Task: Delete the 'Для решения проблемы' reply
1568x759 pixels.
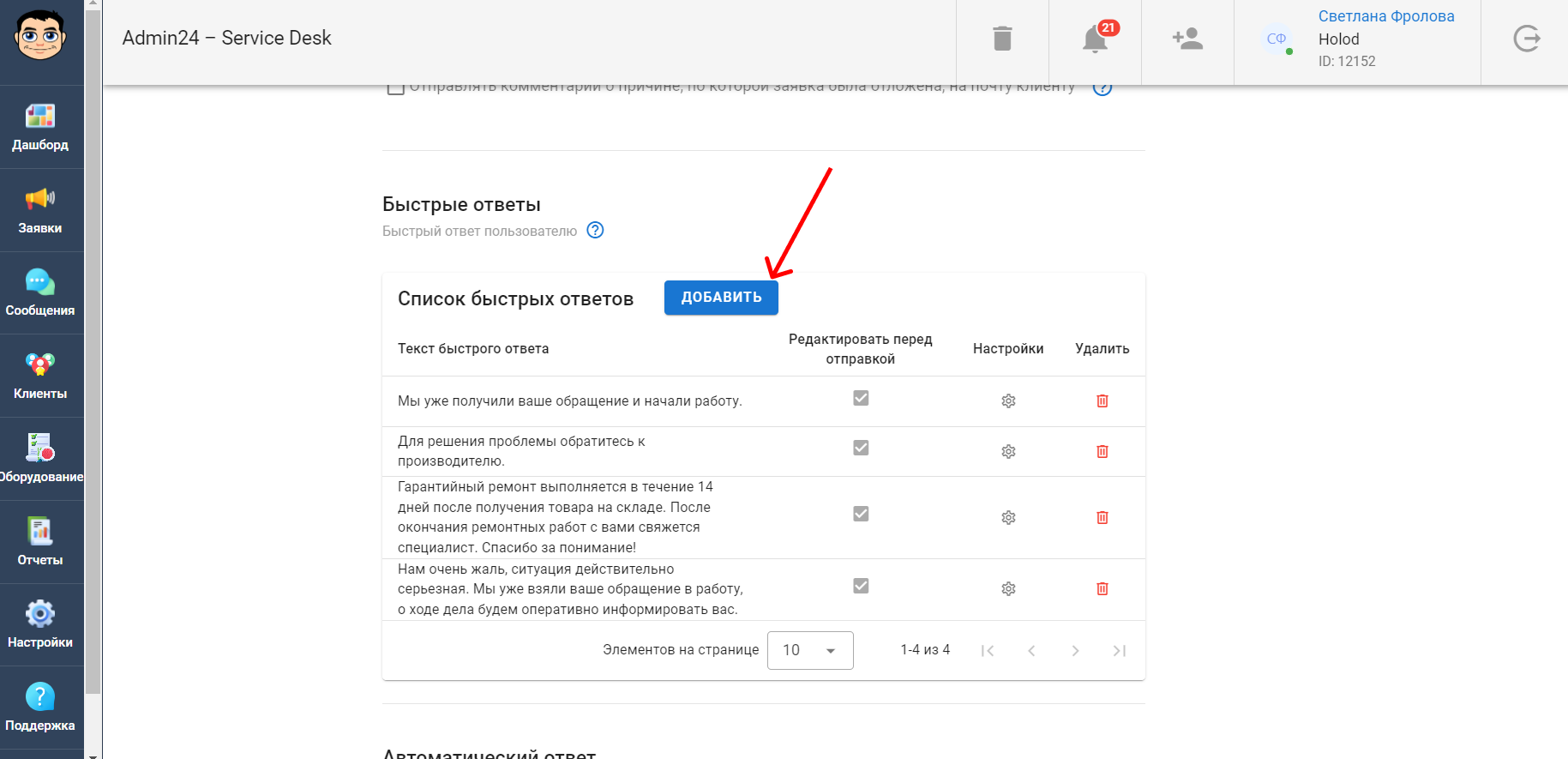Action: [x=1102, y=452]
